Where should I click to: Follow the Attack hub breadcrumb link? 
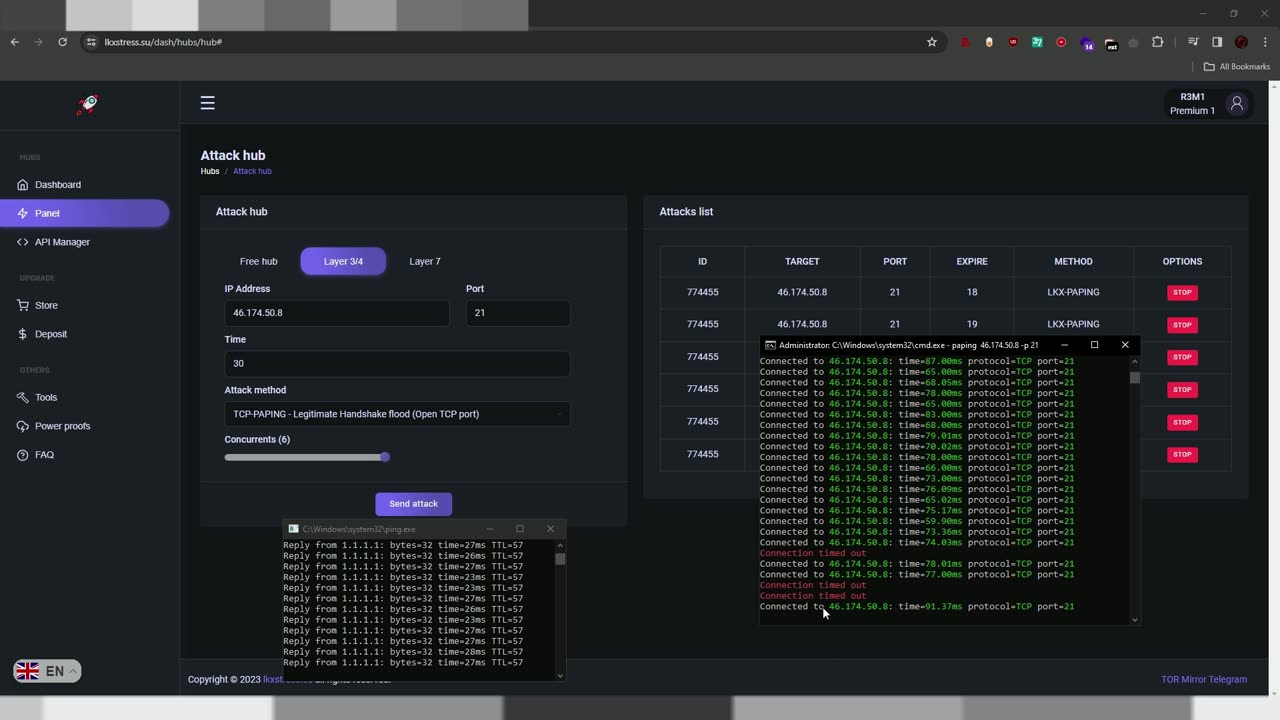click(x=252, y=171)
